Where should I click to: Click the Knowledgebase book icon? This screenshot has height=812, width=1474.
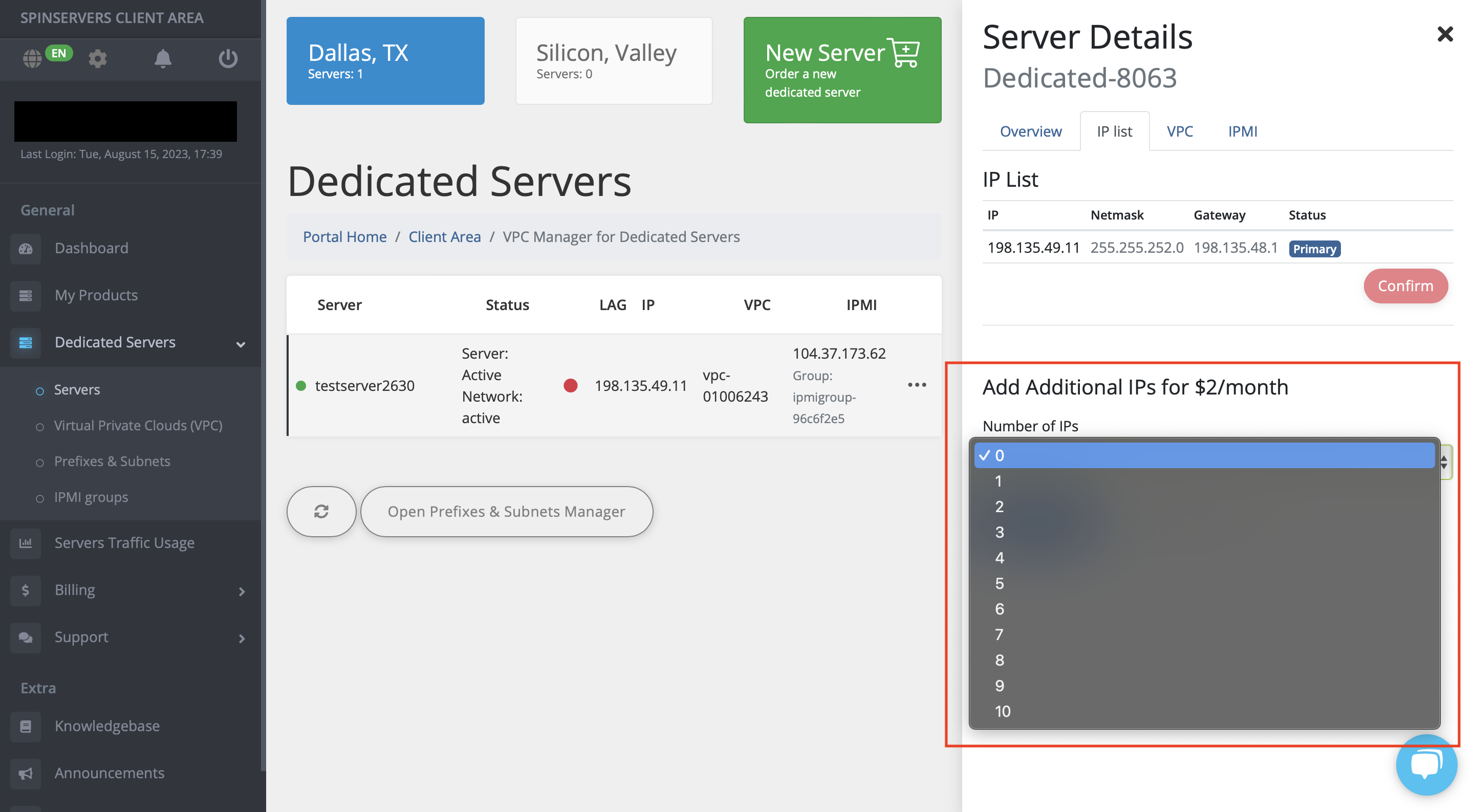[26, 726]
